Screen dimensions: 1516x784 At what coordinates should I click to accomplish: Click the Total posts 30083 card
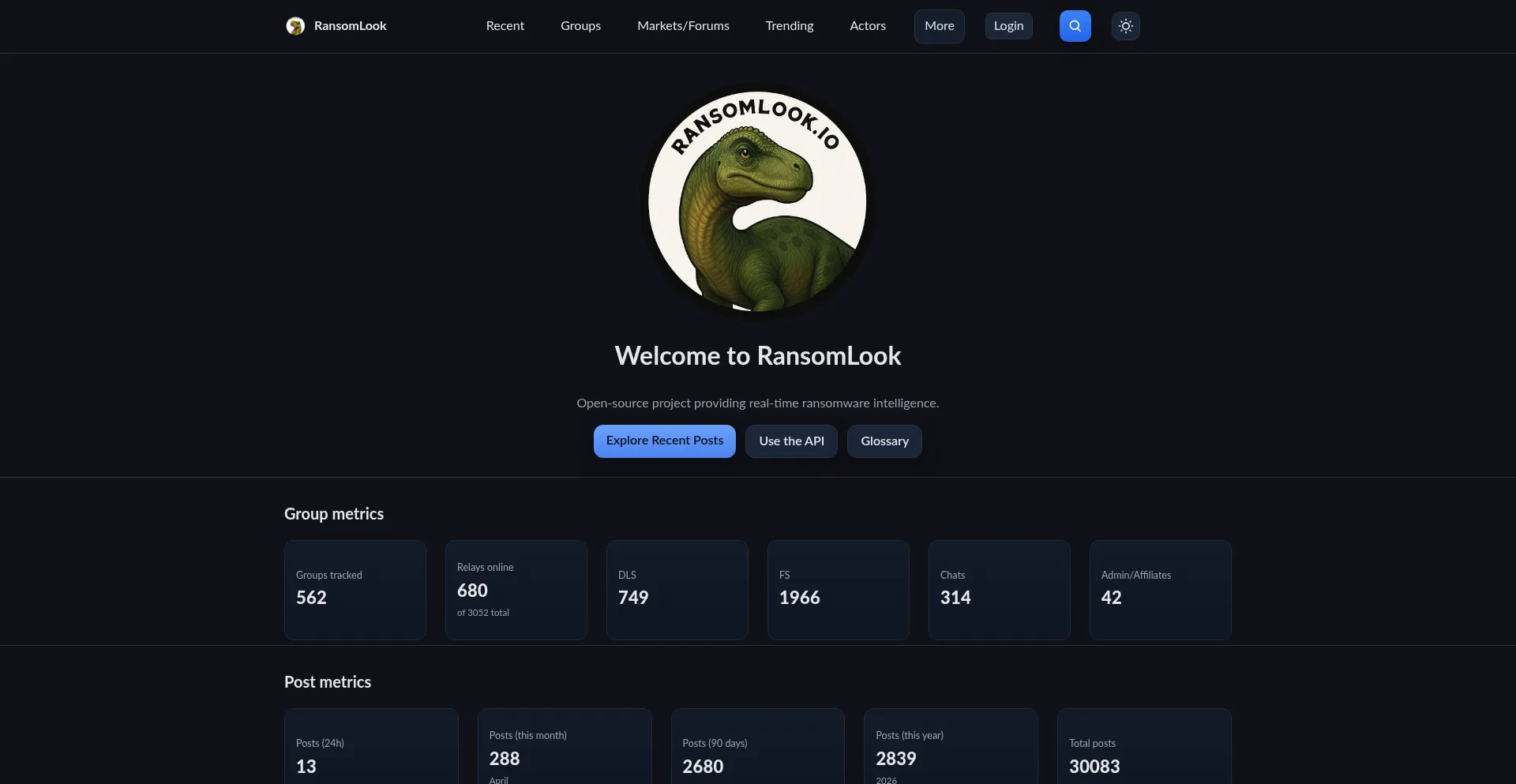[1144, 747]
